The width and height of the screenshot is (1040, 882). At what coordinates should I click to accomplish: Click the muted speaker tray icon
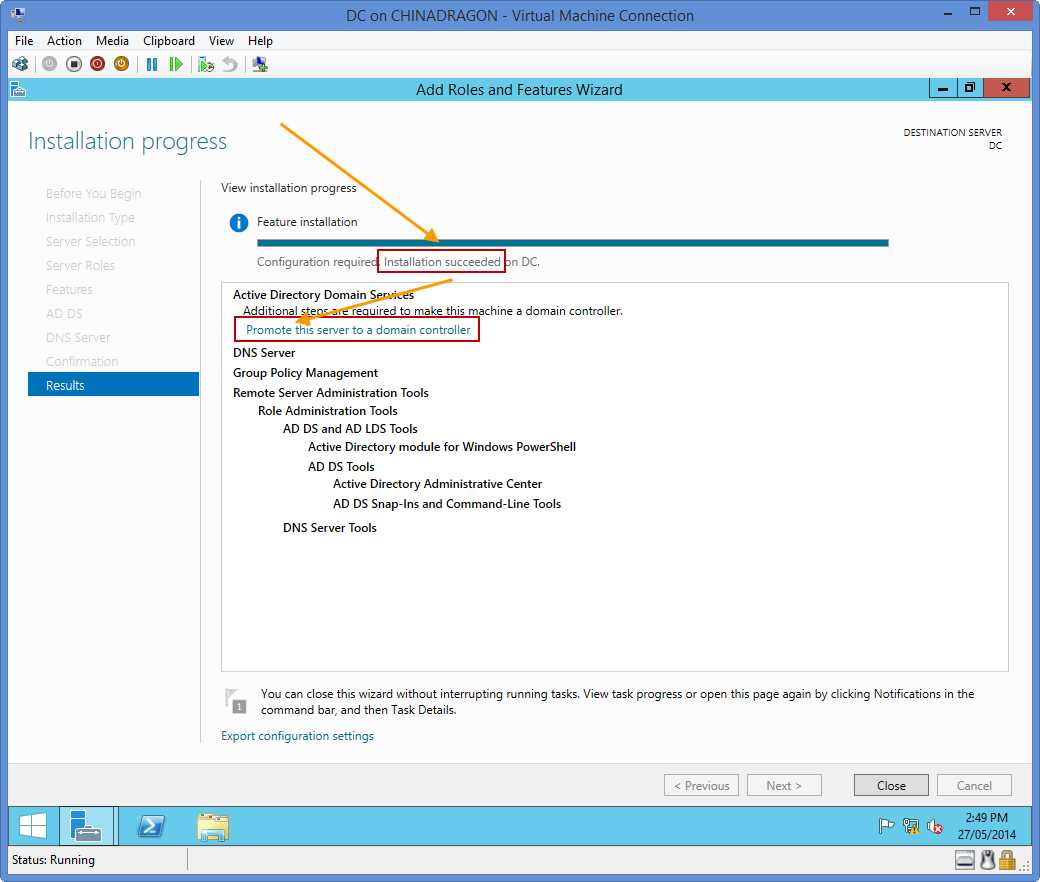point(935,826)
